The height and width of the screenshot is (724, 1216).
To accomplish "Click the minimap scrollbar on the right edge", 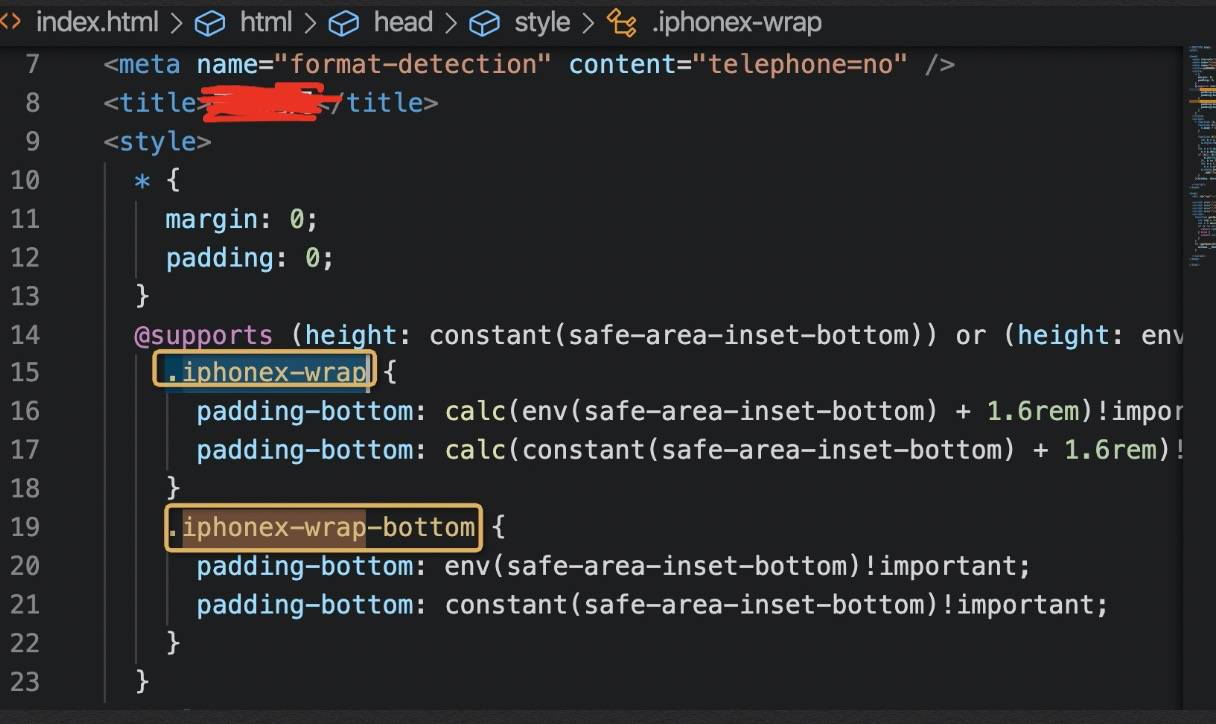I will (1198, 150).
